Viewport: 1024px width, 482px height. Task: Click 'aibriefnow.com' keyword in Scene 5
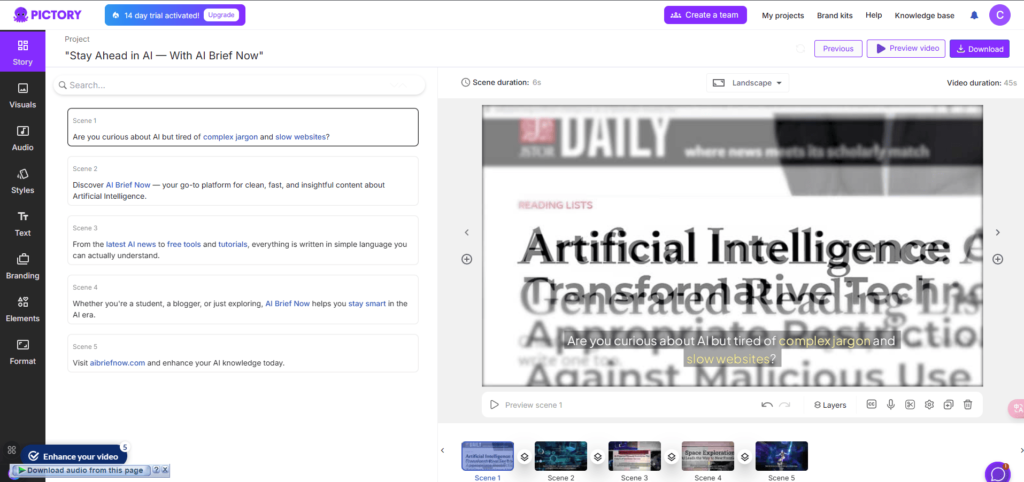tap(118, 363)
